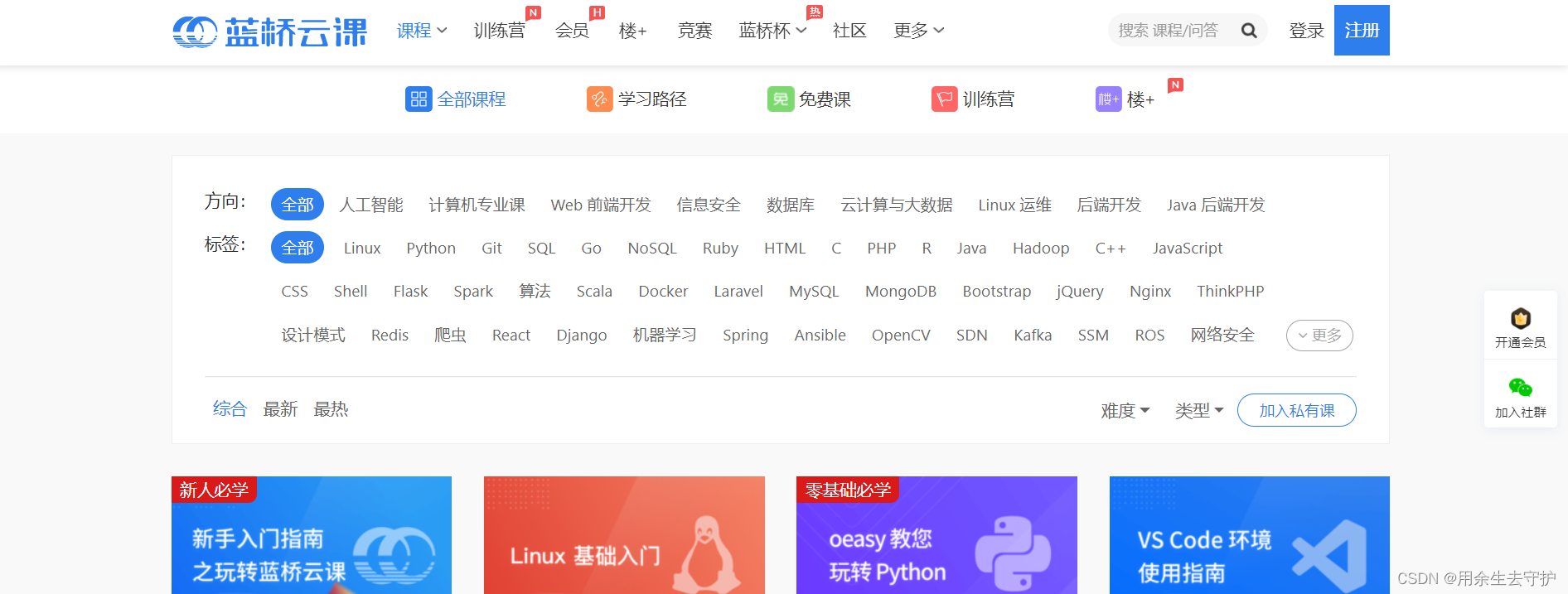Filter direction by Java 后端开发

[x=1216, y=205]
